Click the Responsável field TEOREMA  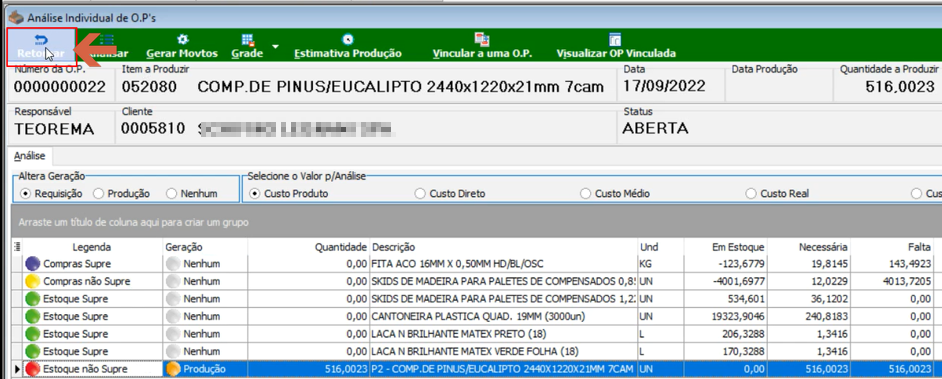point(54,129)
